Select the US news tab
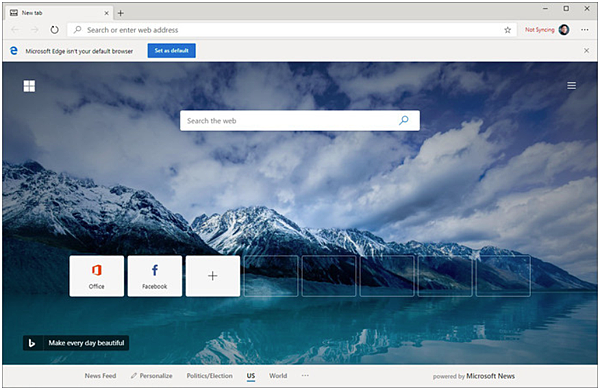The width and height of the screenshot is (600, 390). [251, 376]
